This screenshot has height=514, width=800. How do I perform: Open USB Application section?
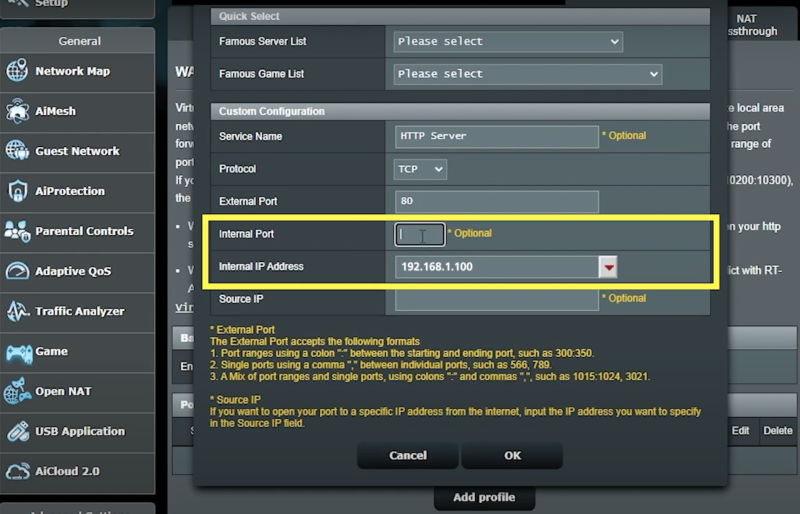coord(78,431)
